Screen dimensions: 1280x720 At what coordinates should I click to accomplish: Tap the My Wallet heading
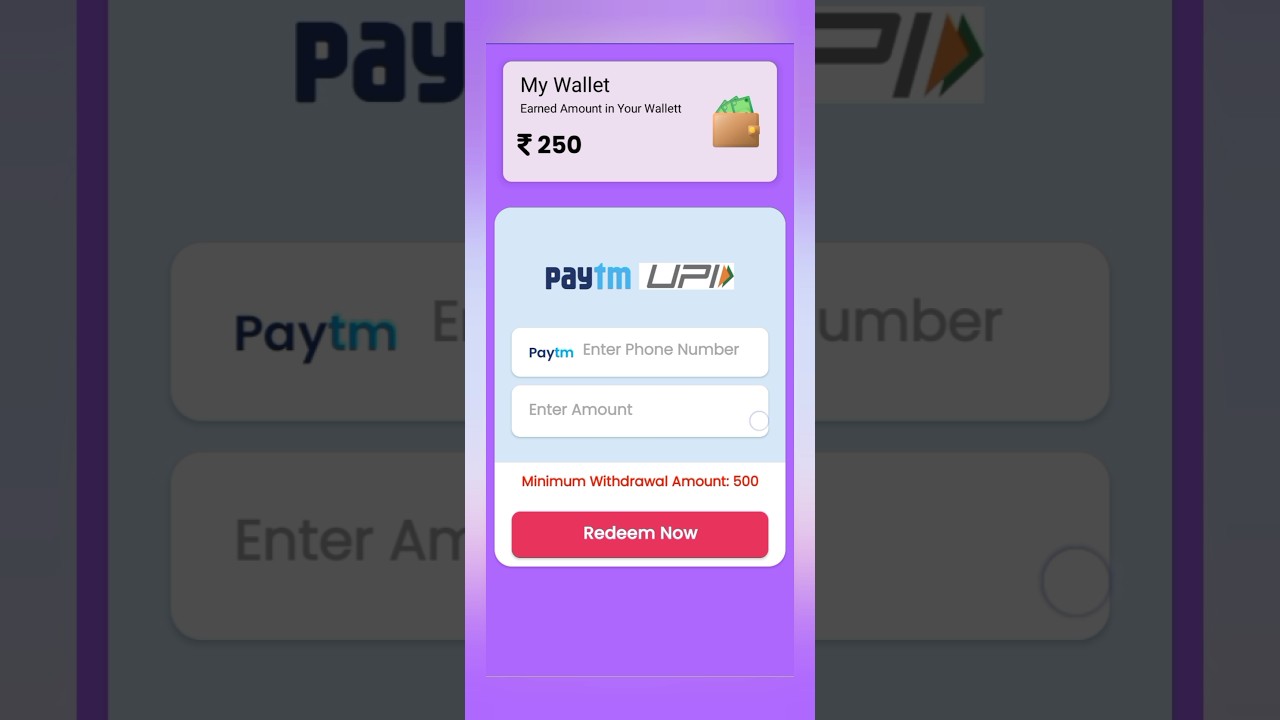(565, 85)
